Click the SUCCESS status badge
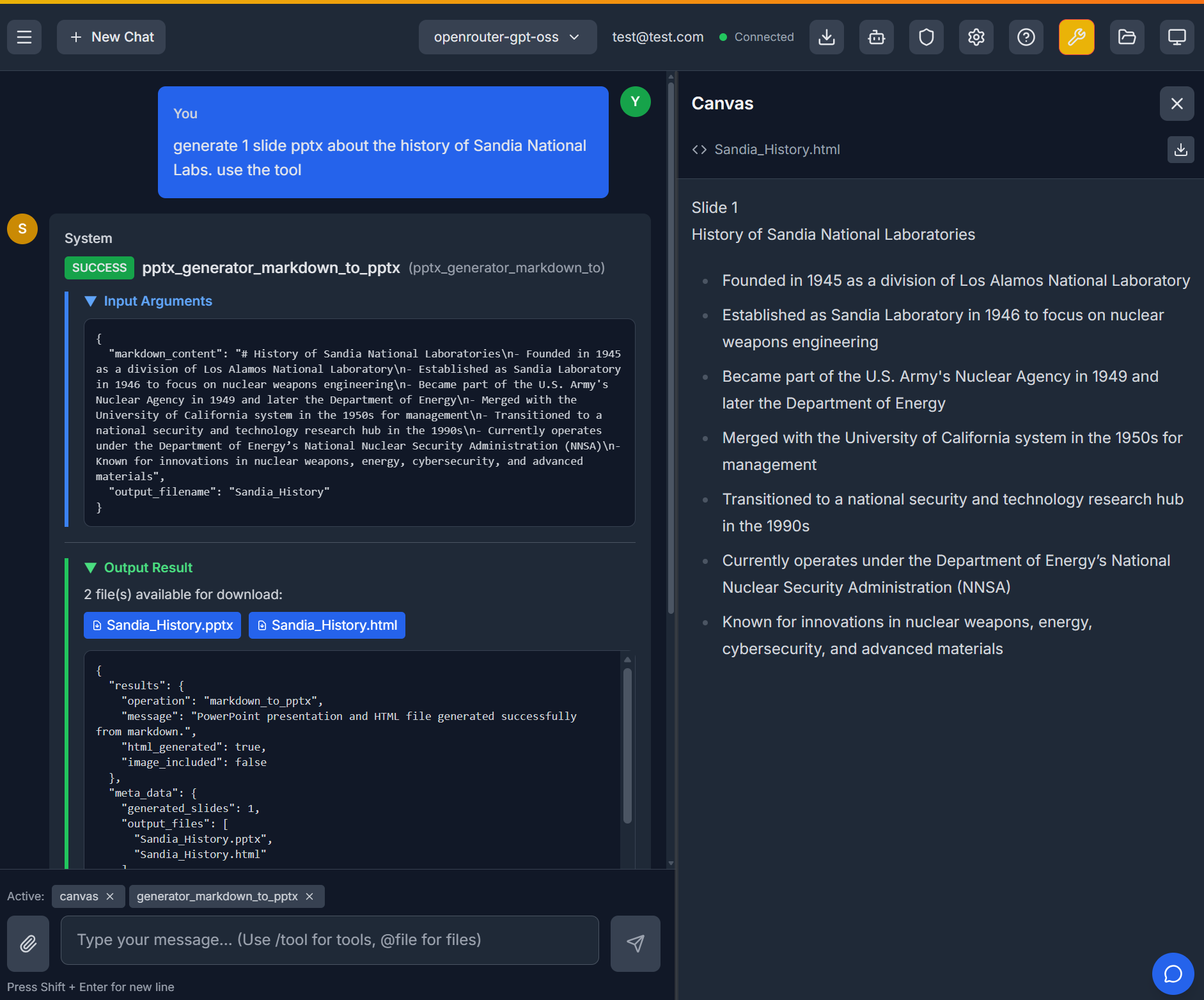This screenshot has height=1000, width=1204. [x=99, y=268]
